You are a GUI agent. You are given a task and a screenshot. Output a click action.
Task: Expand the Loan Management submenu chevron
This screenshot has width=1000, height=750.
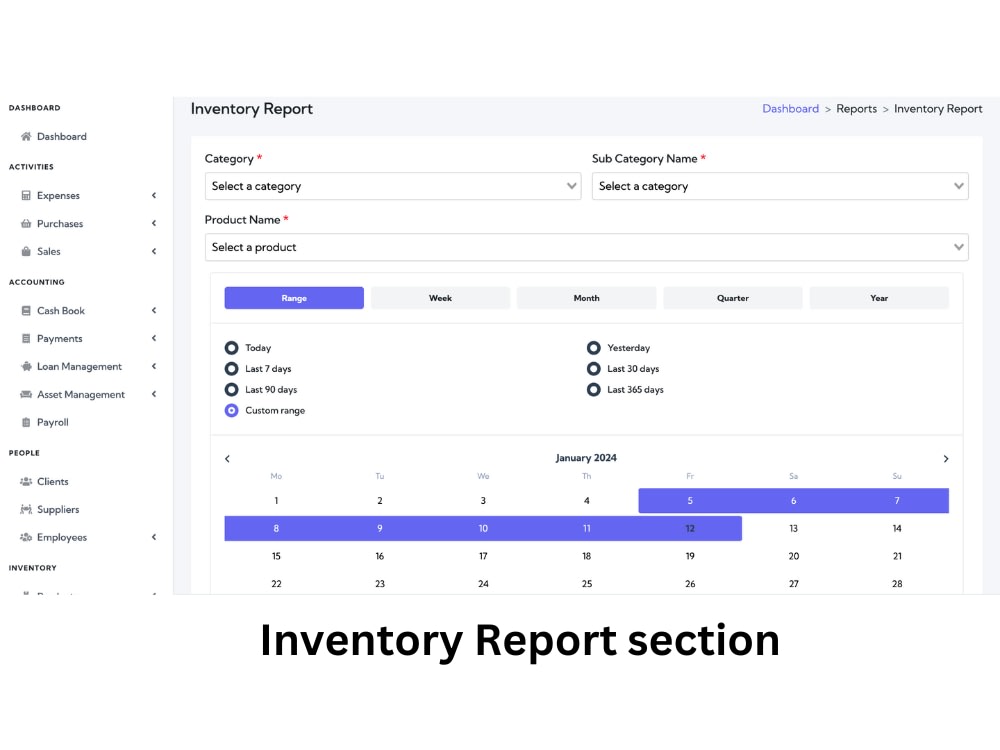coord(154,366)
